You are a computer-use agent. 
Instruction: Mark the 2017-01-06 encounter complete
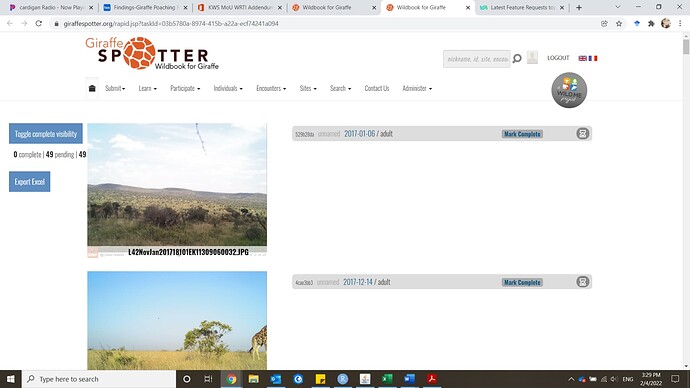pyautogui.click(x=522, y=134)
